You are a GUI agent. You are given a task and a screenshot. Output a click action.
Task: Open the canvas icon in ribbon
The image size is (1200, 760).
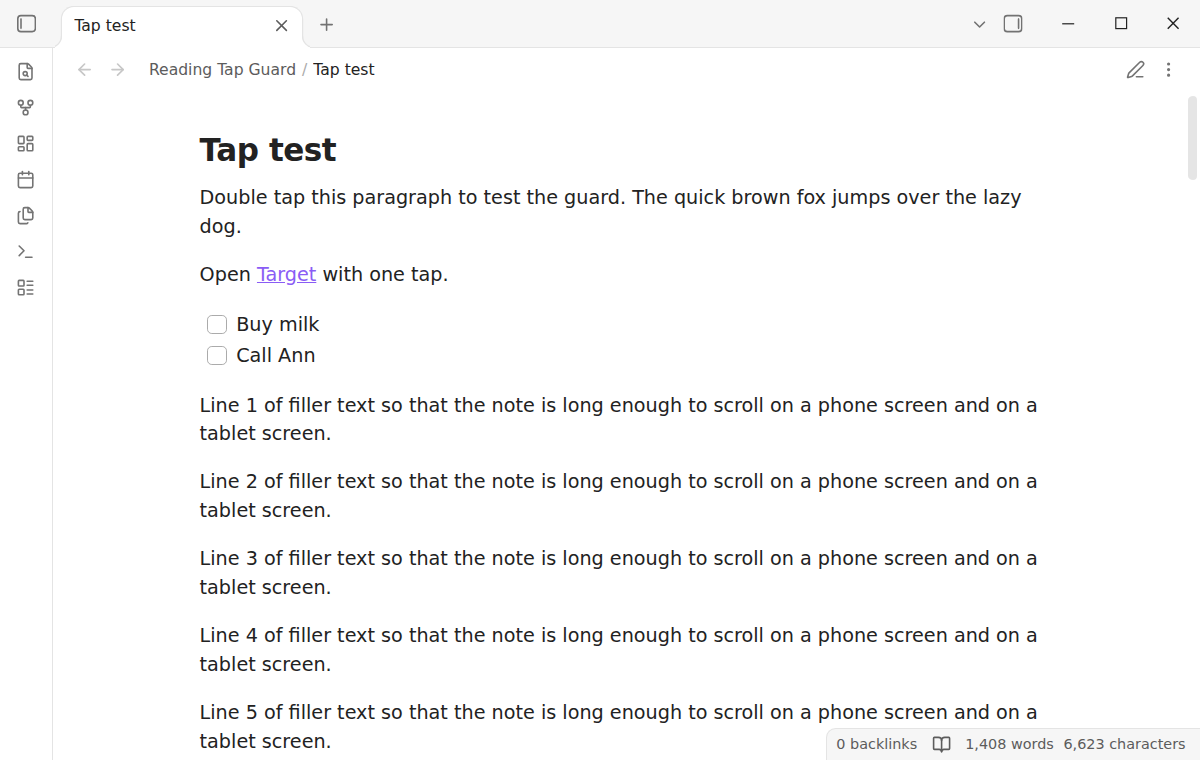[x=26, y=144]
